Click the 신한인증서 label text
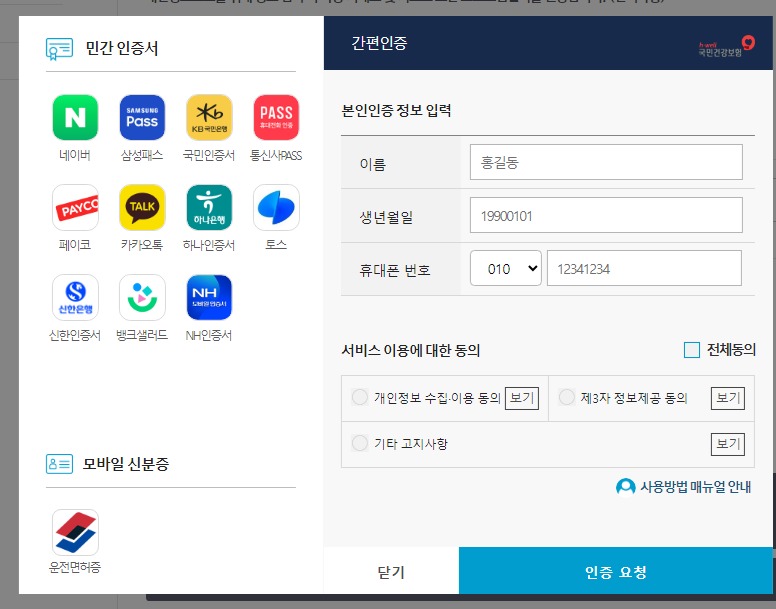 75,335
